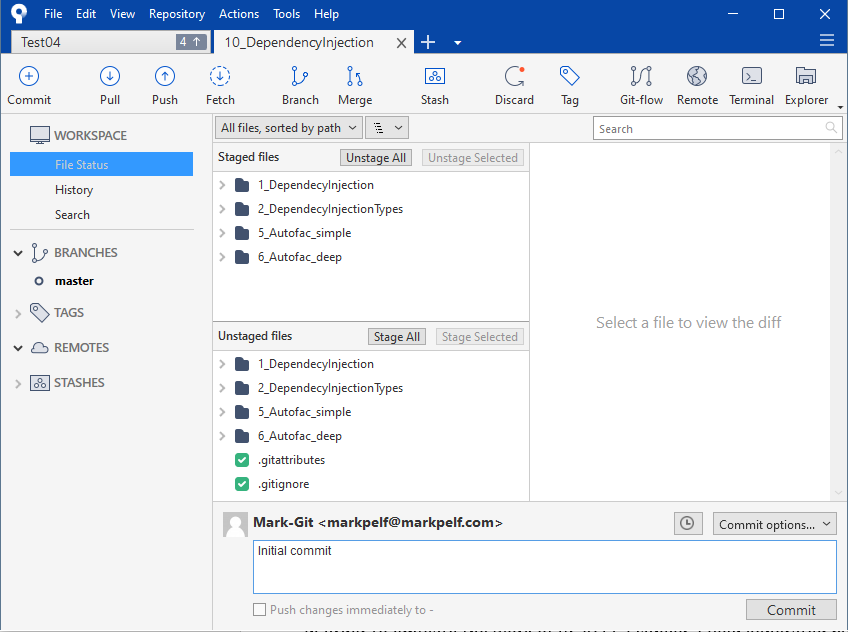Open the File menu
The width and height of the screenshot is (848, 632).
[53, 14]
